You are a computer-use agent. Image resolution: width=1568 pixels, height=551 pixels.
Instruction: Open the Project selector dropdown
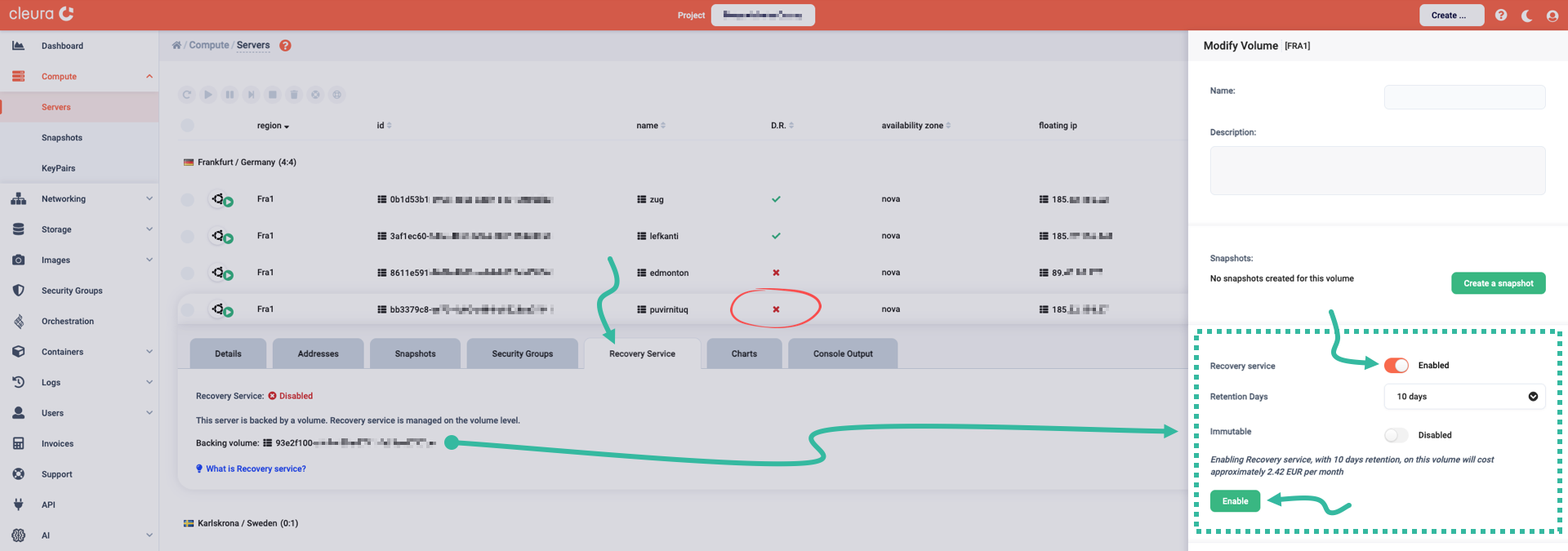pos(763,15)
